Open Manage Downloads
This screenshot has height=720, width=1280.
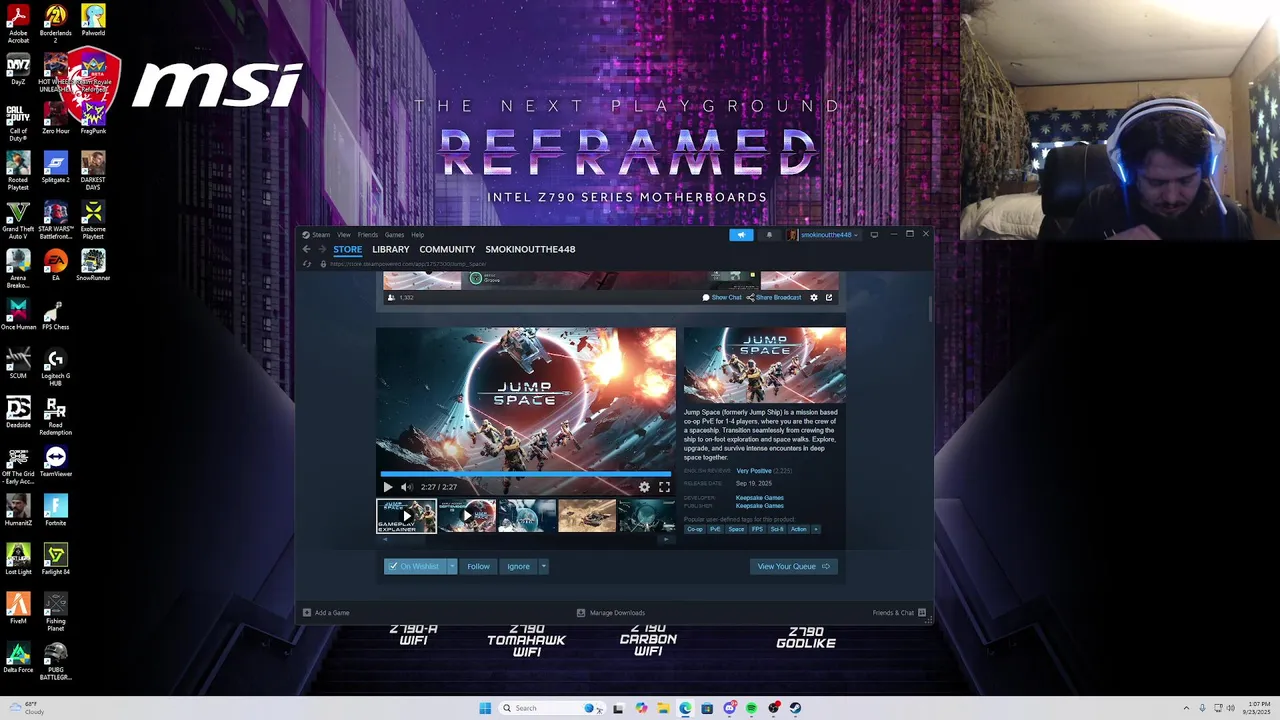(x=611, y=613)
